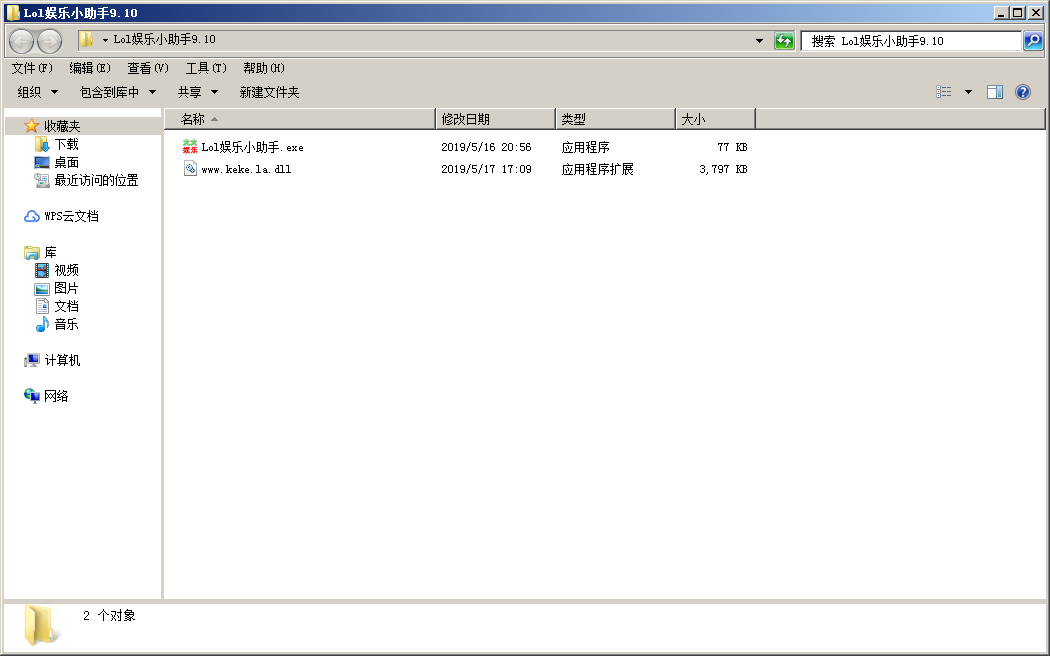Select the www.keke.la.dll file icon
This screenshot has height=656, width=1050.
190,169
